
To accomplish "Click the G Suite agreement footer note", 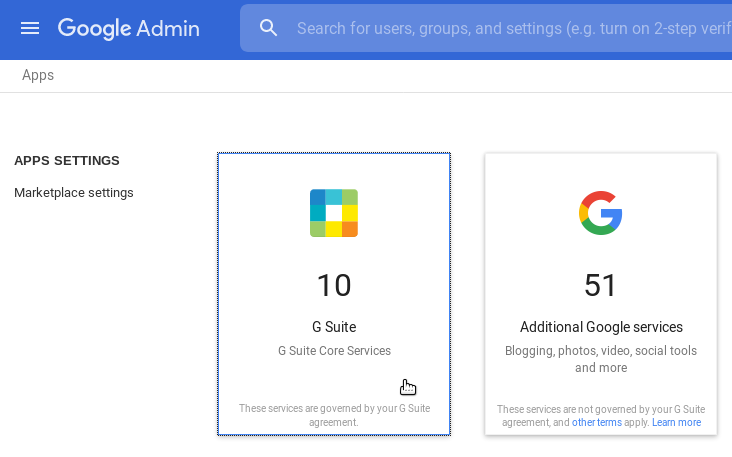I will [x=334, y=415].
